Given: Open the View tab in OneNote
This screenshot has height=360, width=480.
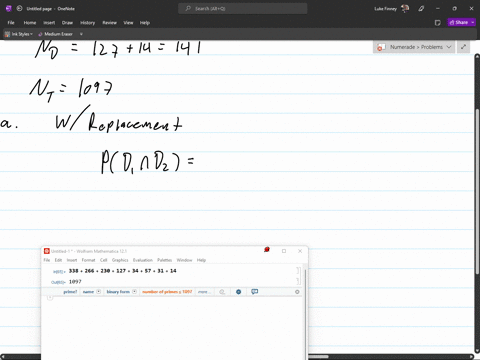Looking at the screenshot, I should [128, 23].
